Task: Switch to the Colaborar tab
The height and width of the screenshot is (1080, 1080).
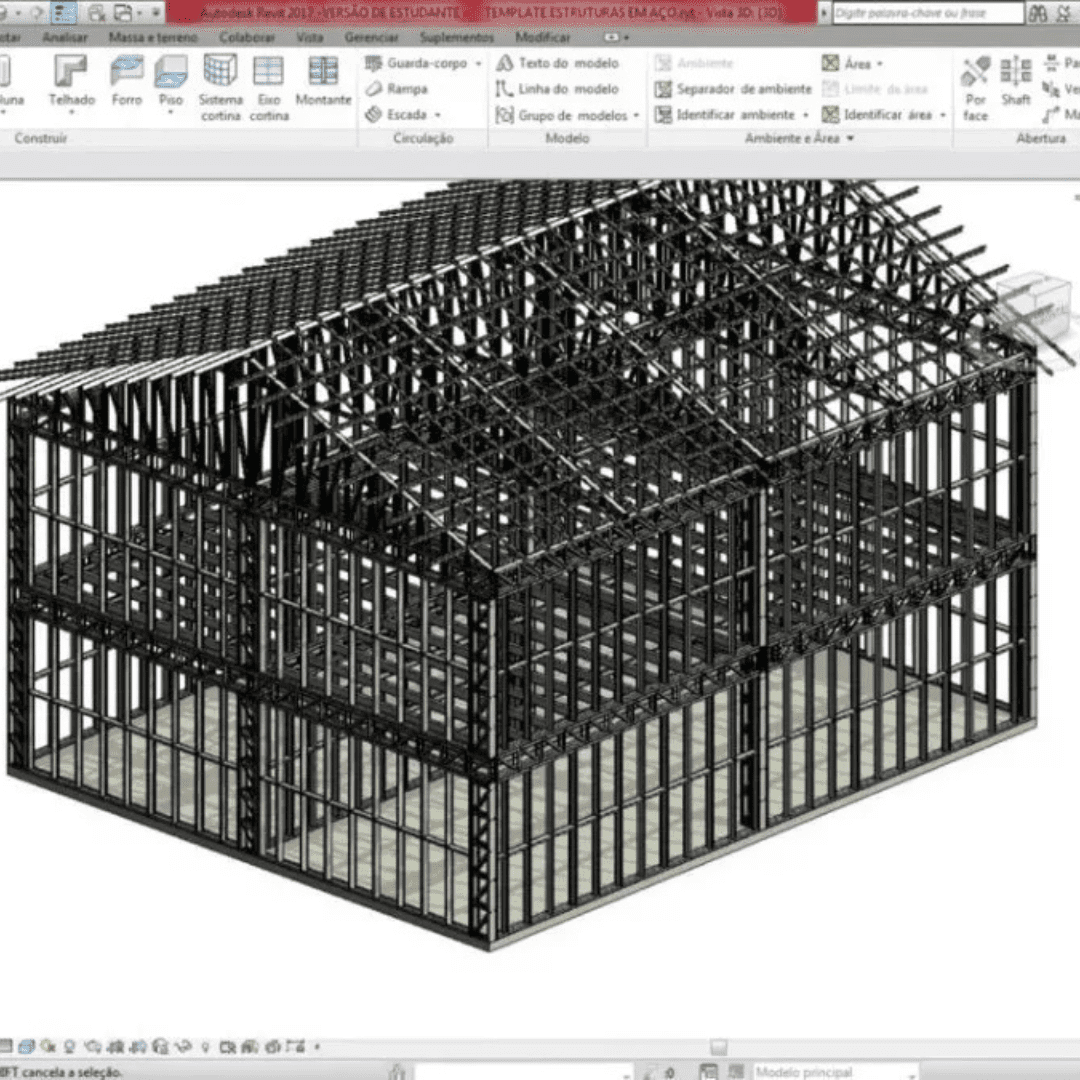Action: tap(247, 37)
